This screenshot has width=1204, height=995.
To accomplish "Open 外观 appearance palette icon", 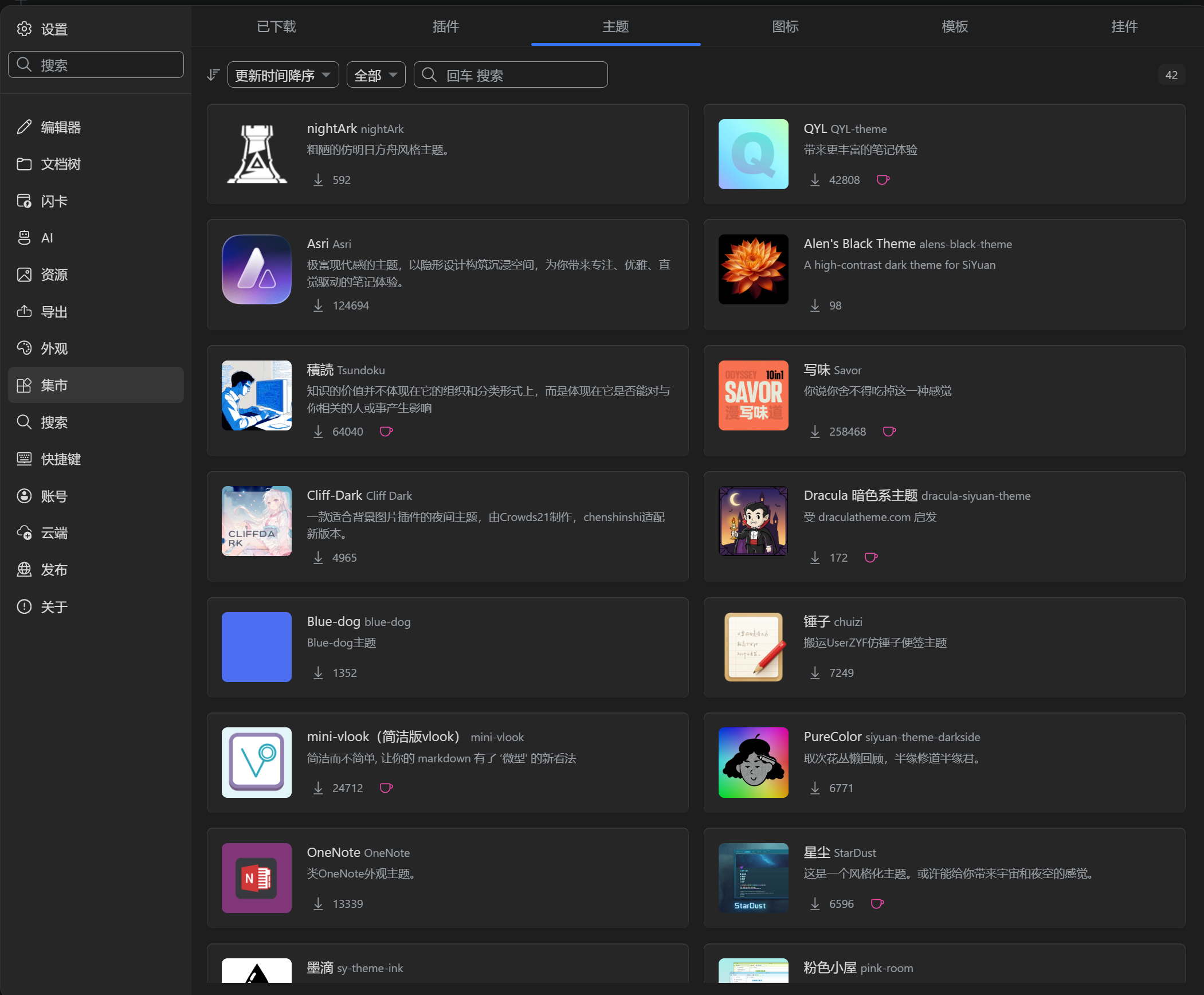I will tap(24, 348).
